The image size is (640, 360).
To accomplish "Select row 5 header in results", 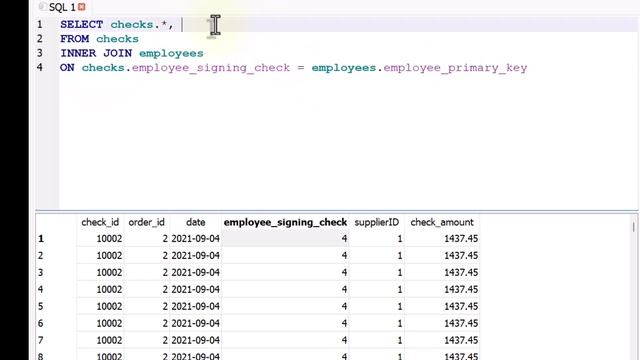I will 56,306.
